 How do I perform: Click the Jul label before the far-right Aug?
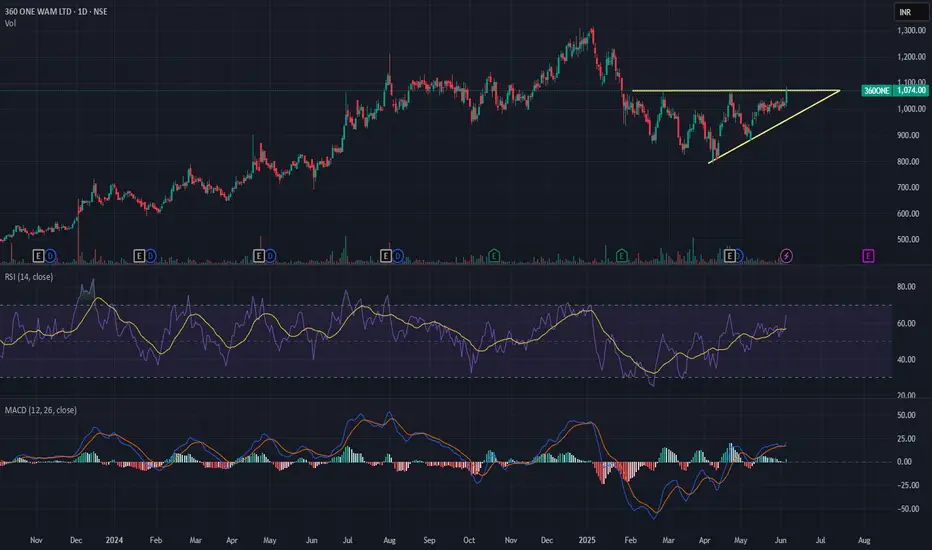click(x=820, y=540)
